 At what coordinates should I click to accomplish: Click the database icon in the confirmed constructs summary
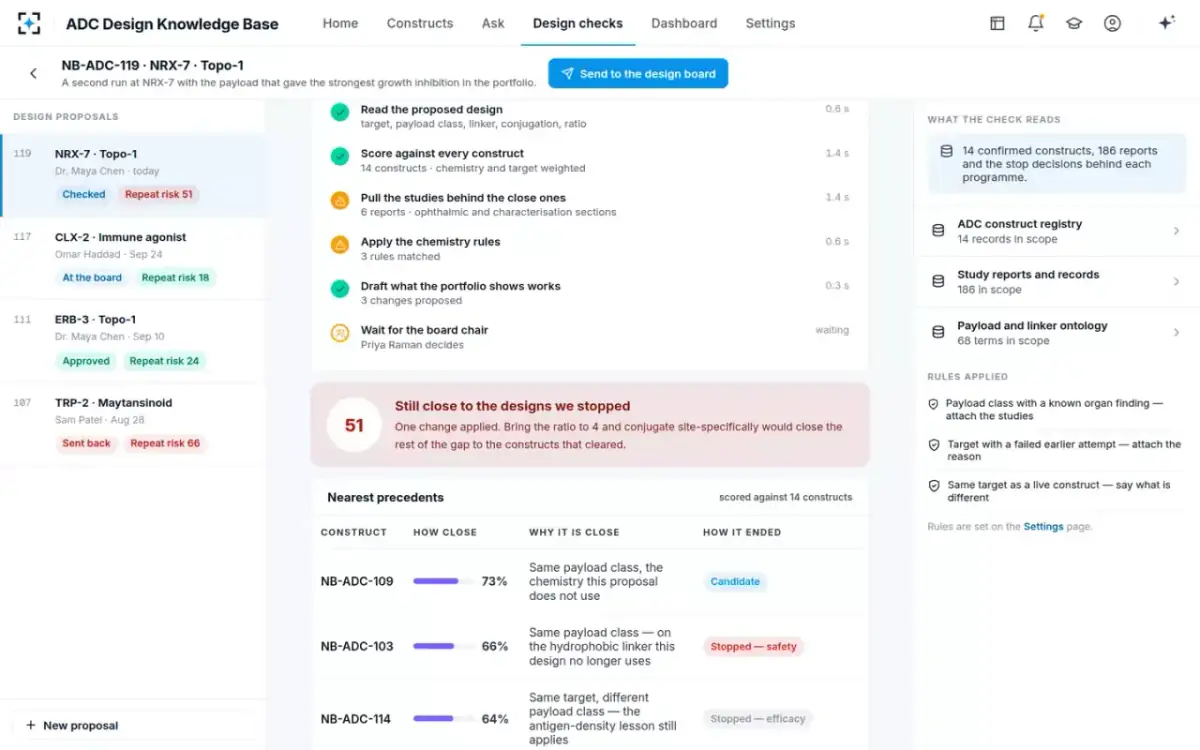(x=946, y=151)
